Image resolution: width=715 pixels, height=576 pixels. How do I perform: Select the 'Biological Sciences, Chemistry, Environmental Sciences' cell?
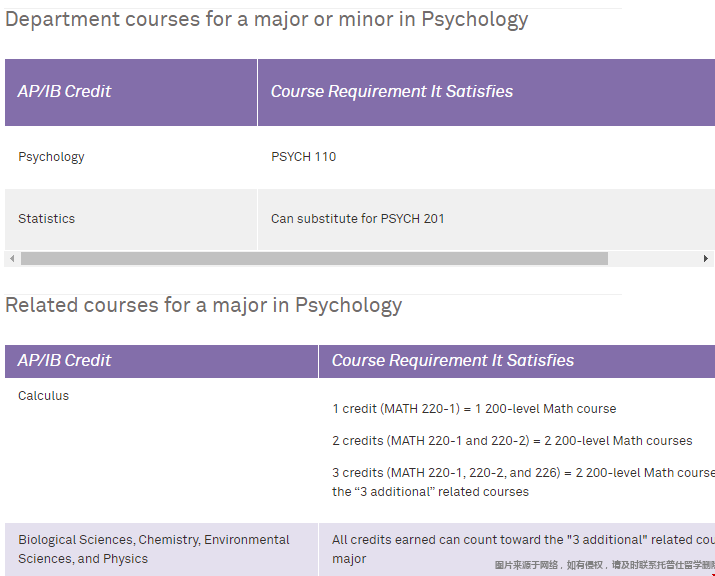[x=153, y=549]
